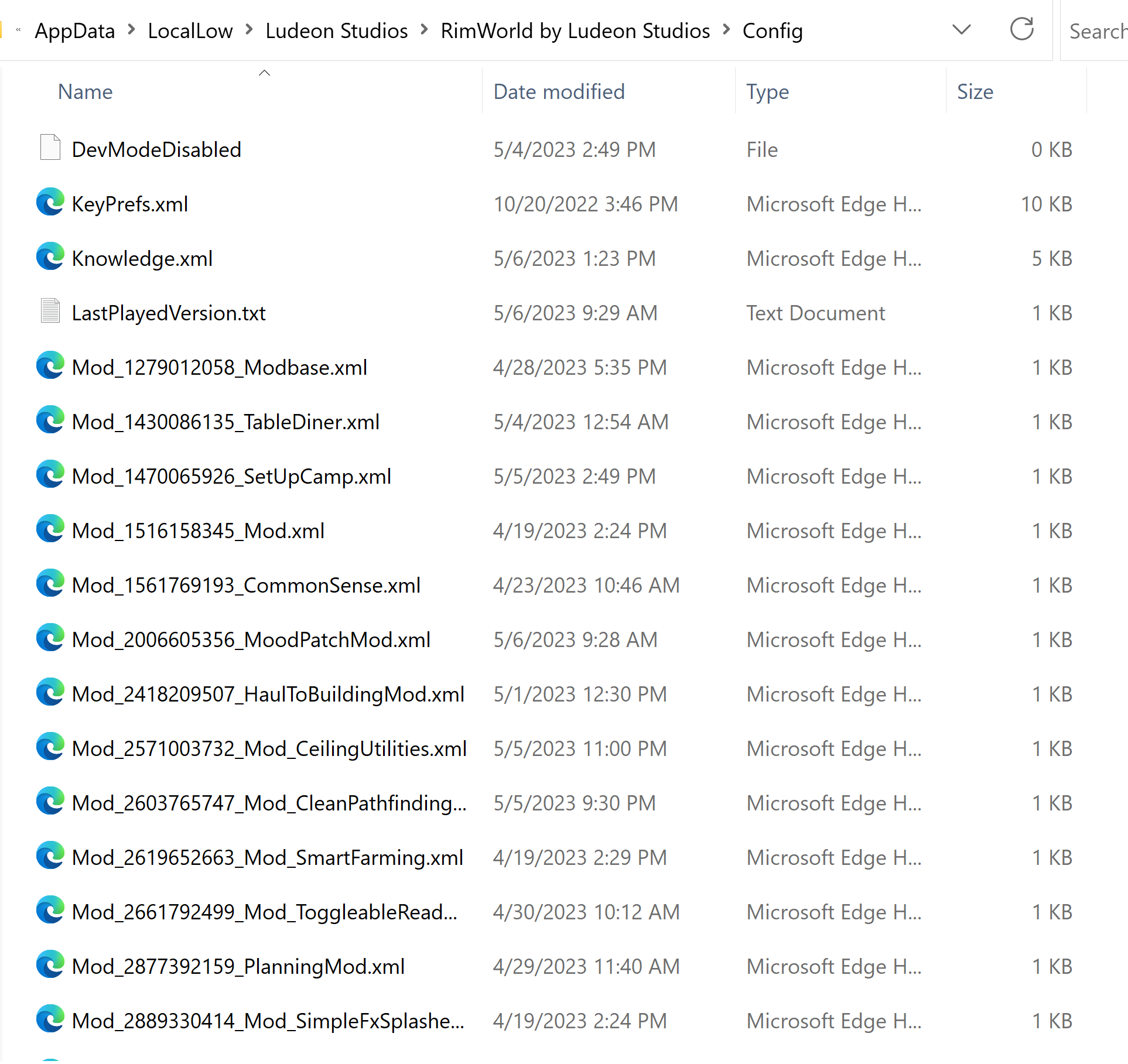The height and width of the screenshot is (1064, 1128).
Task: Go to Ludeon Studios breadcrumb folder
Action: [336, 30]
